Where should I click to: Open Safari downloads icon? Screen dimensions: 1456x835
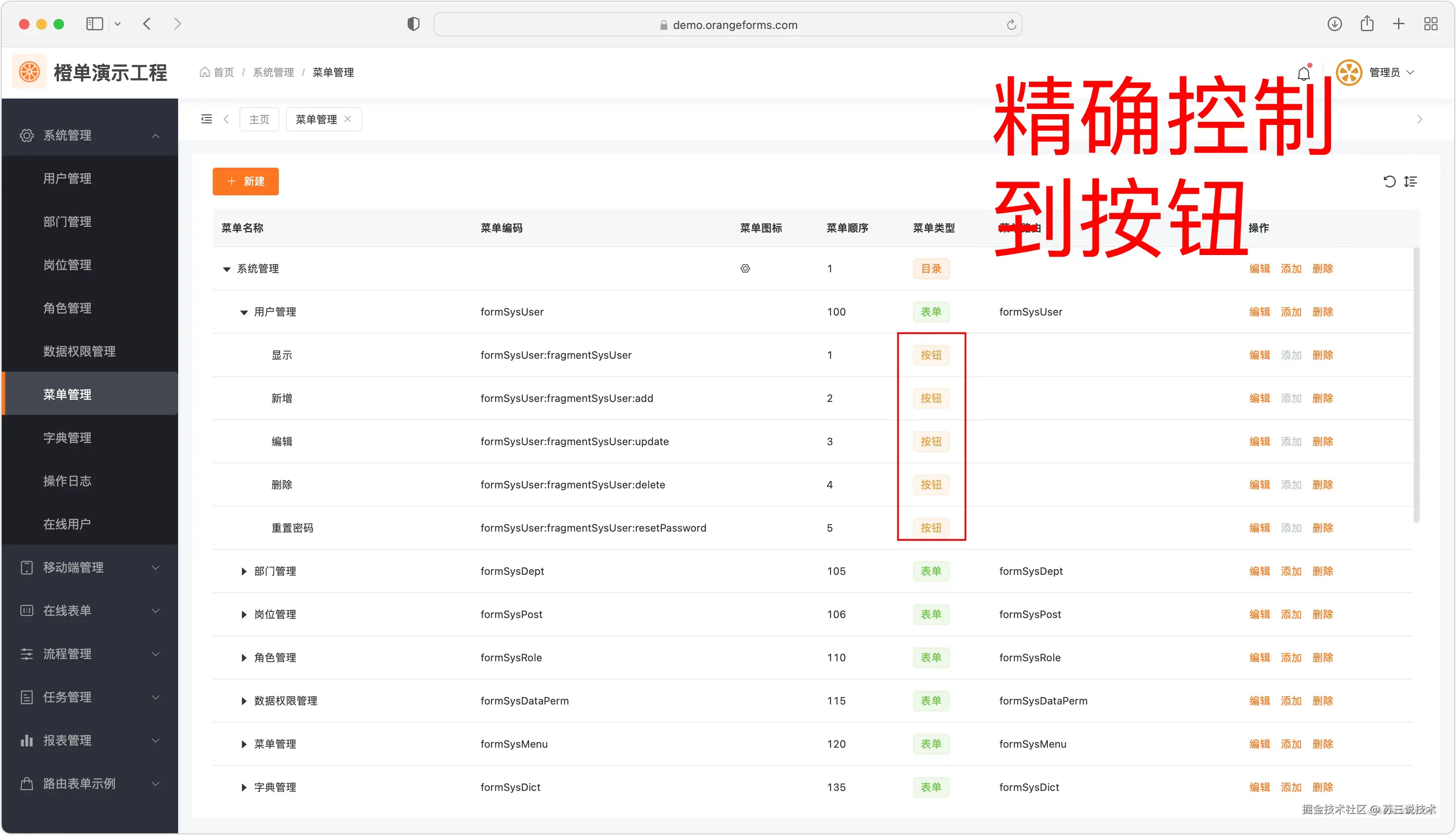point(1335,24)
